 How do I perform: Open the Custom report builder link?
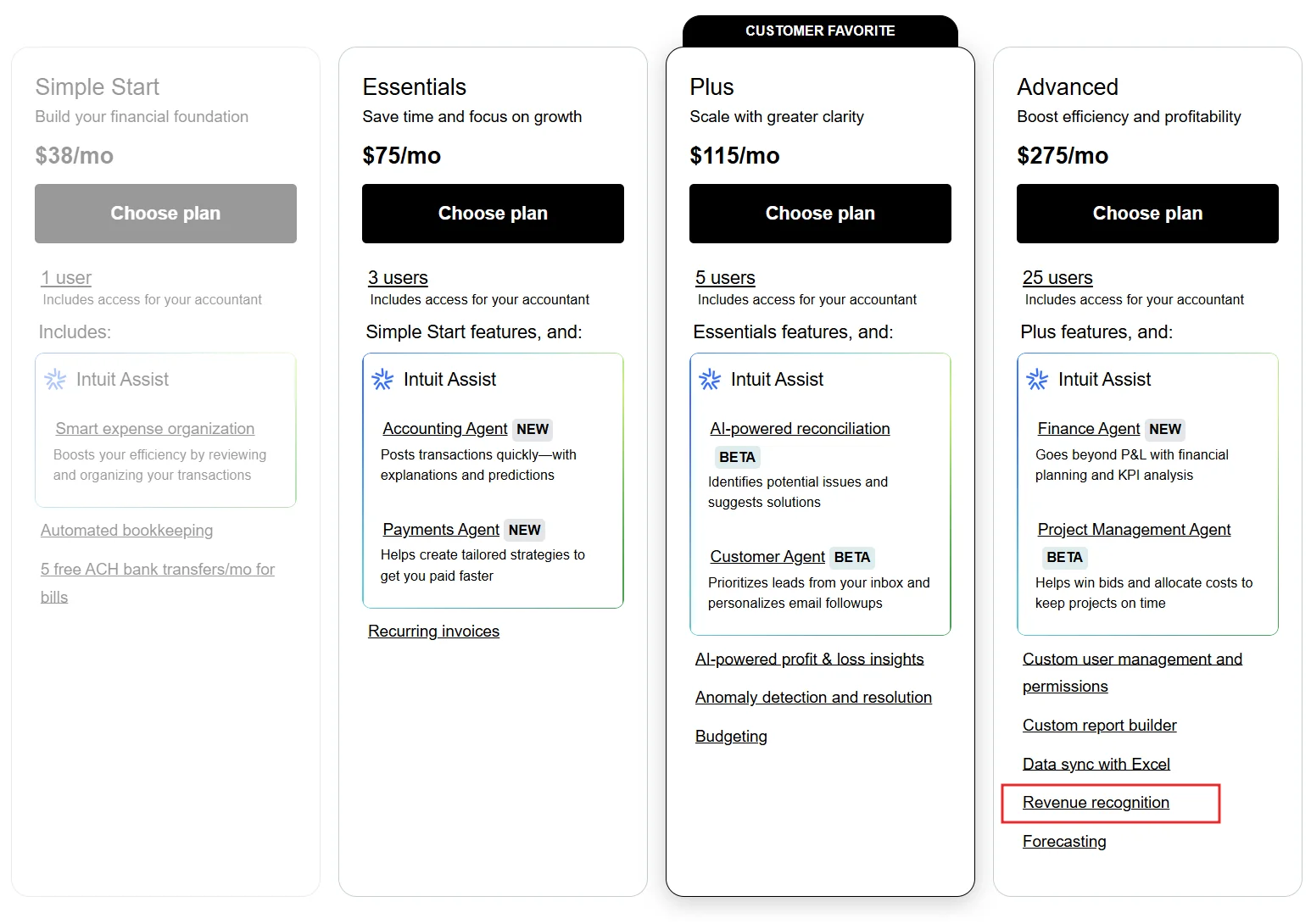tap(1099, 726)
